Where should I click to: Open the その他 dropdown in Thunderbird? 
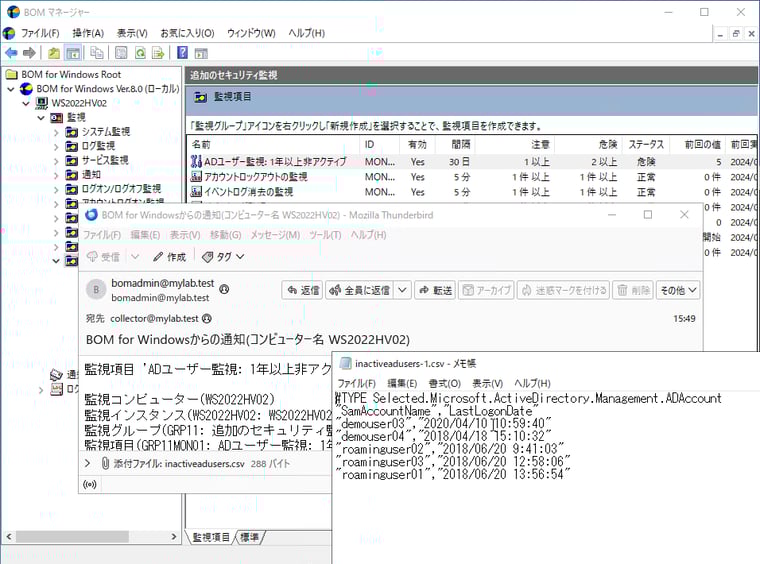(x=678, y=290)
